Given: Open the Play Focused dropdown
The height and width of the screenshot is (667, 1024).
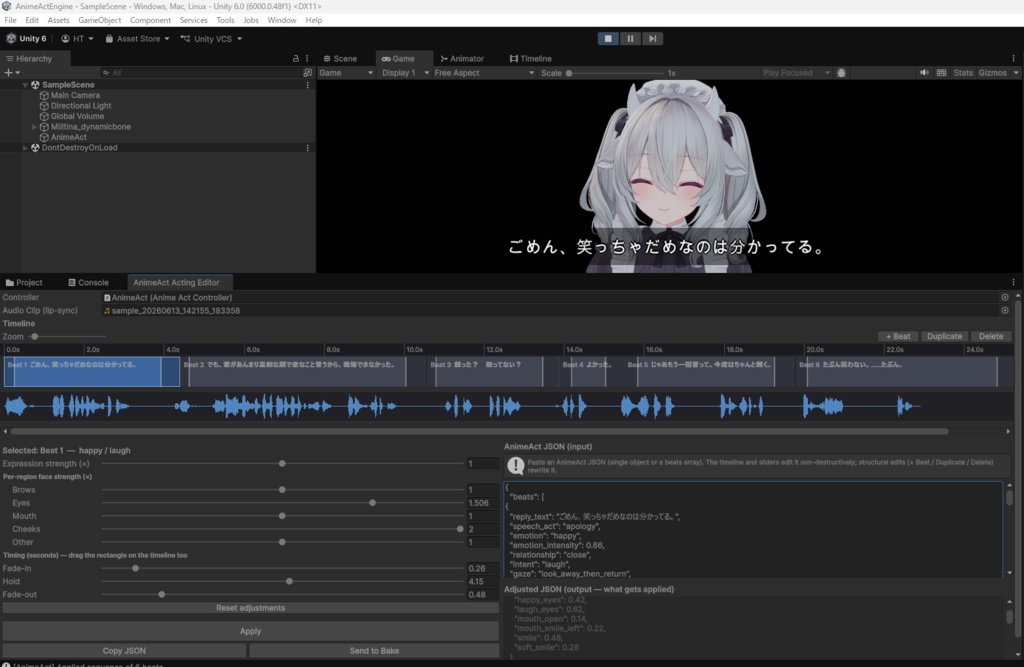Looking at the screenshot, I should click(795, 73).
